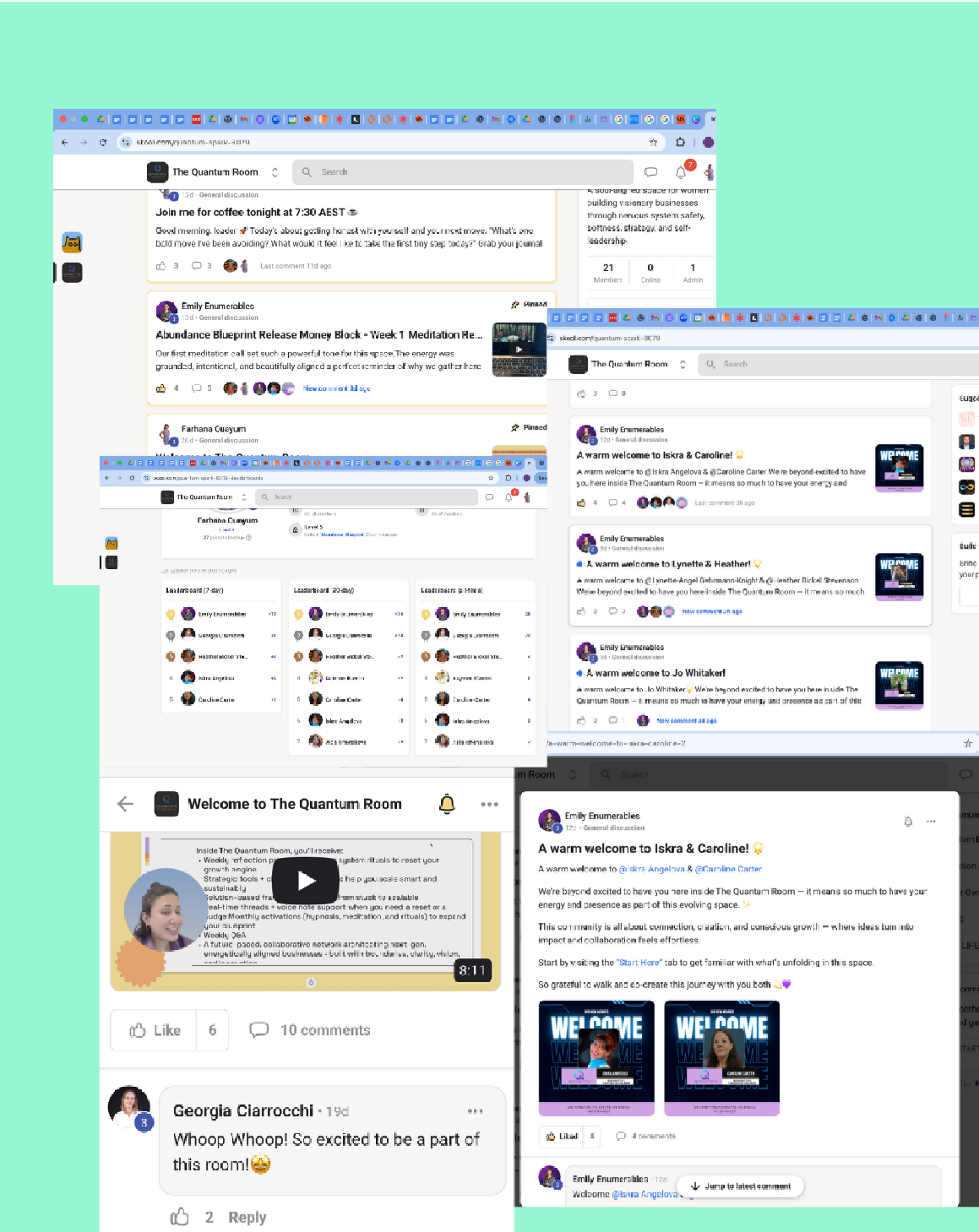Expand The Quantum Room community switcher
This screenshot has width=979, height=1232.
(275, 172)
